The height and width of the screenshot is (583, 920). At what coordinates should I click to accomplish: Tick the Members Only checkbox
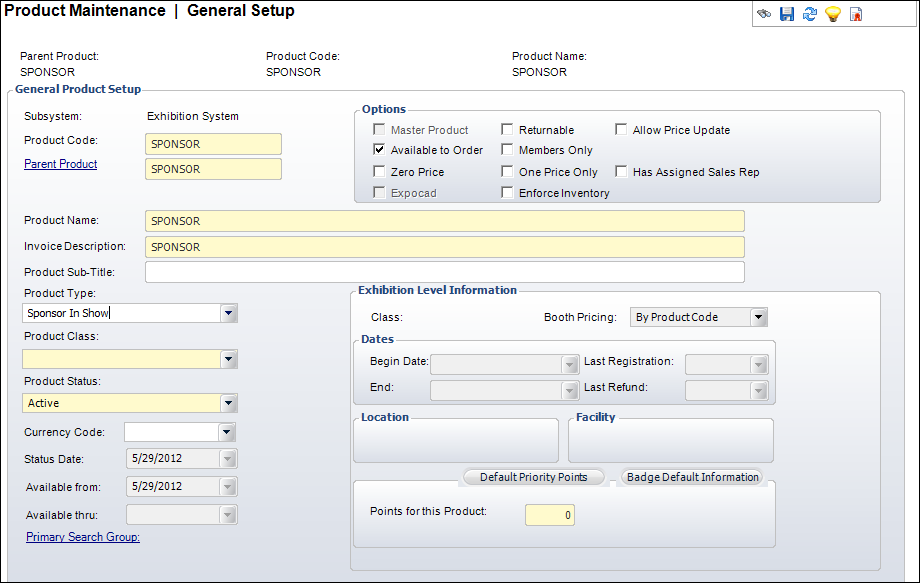click(x=508, y=150)
